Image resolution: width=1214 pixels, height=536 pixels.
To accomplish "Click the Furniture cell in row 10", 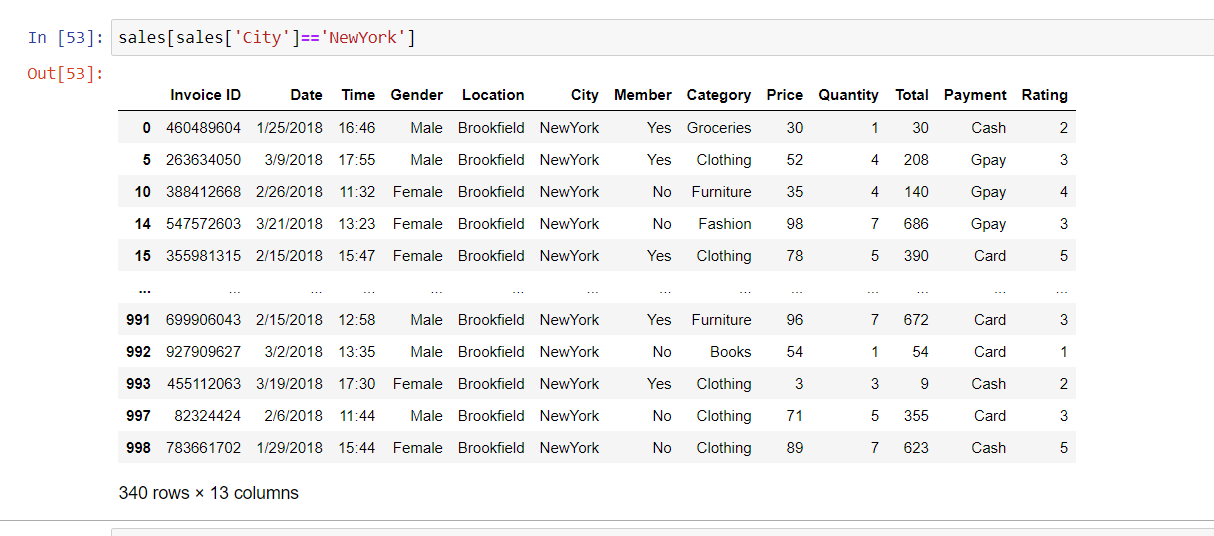I will pyautogui.click(x=721, y=192).
